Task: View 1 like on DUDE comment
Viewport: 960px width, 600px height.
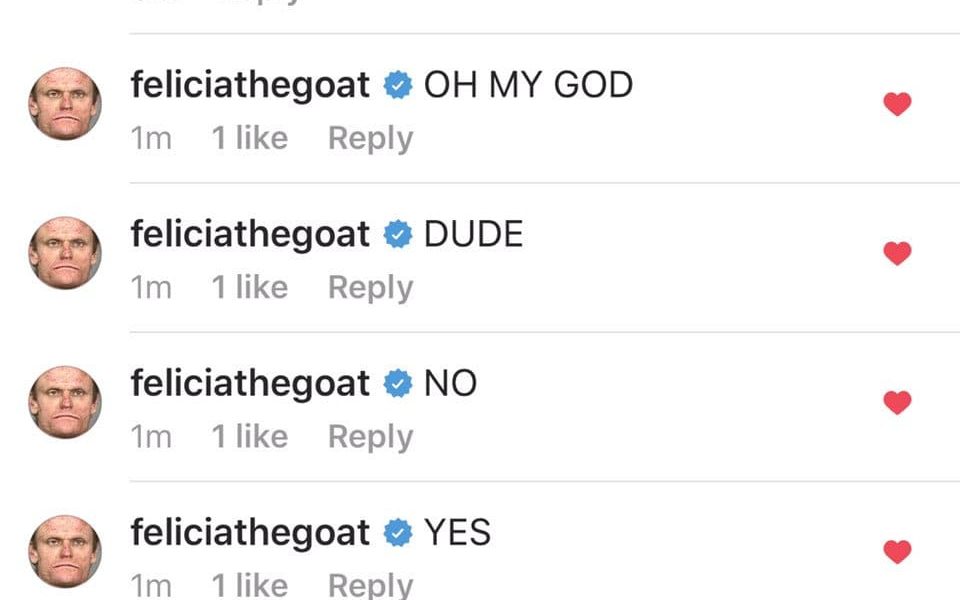Action: 250,287
